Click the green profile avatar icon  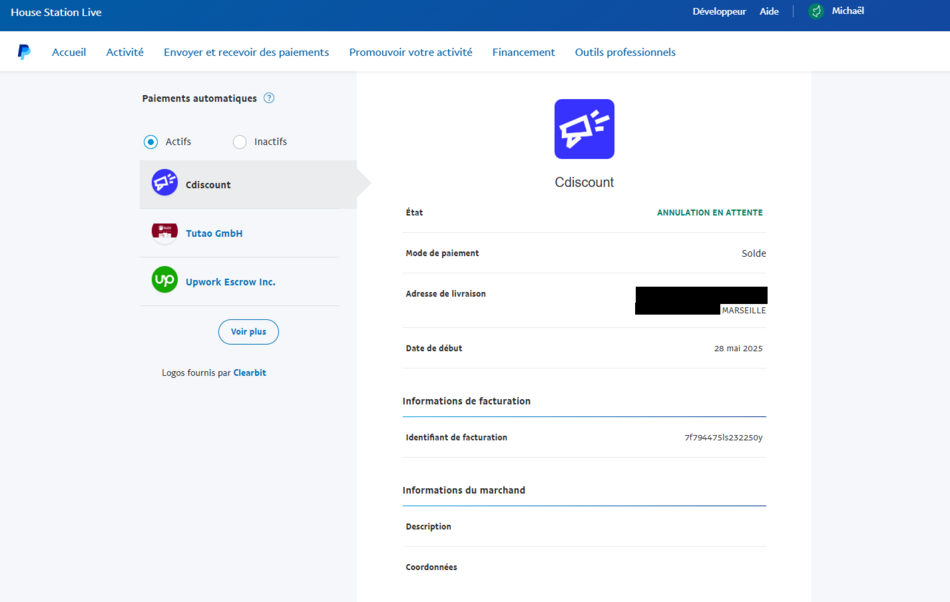point(816,12)
